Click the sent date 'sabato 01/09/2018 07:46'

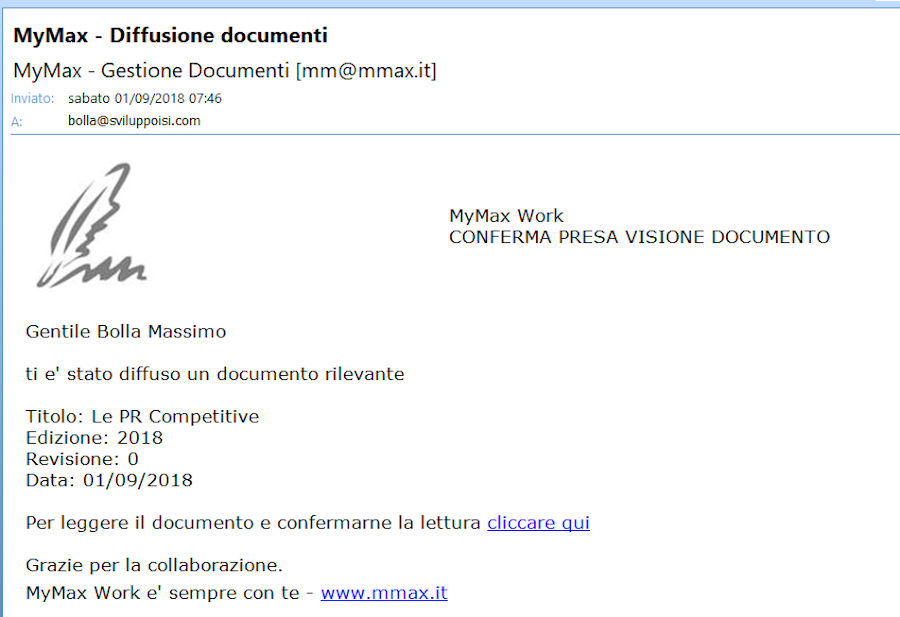pyautogui.click(x=145, y=99)
